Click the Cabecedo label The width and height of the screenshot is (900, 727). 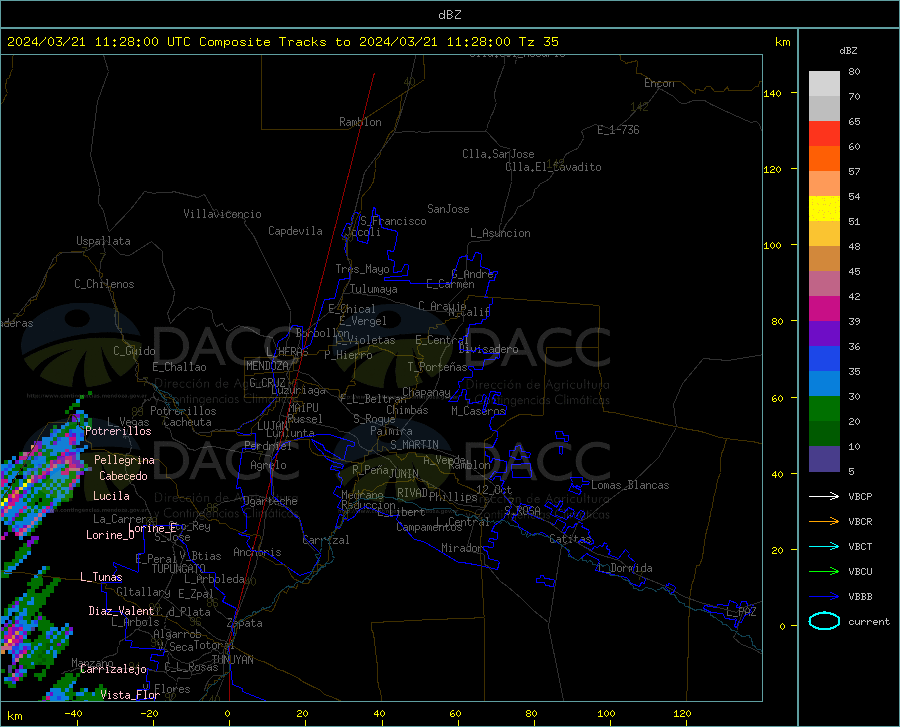tap(123, 476)
